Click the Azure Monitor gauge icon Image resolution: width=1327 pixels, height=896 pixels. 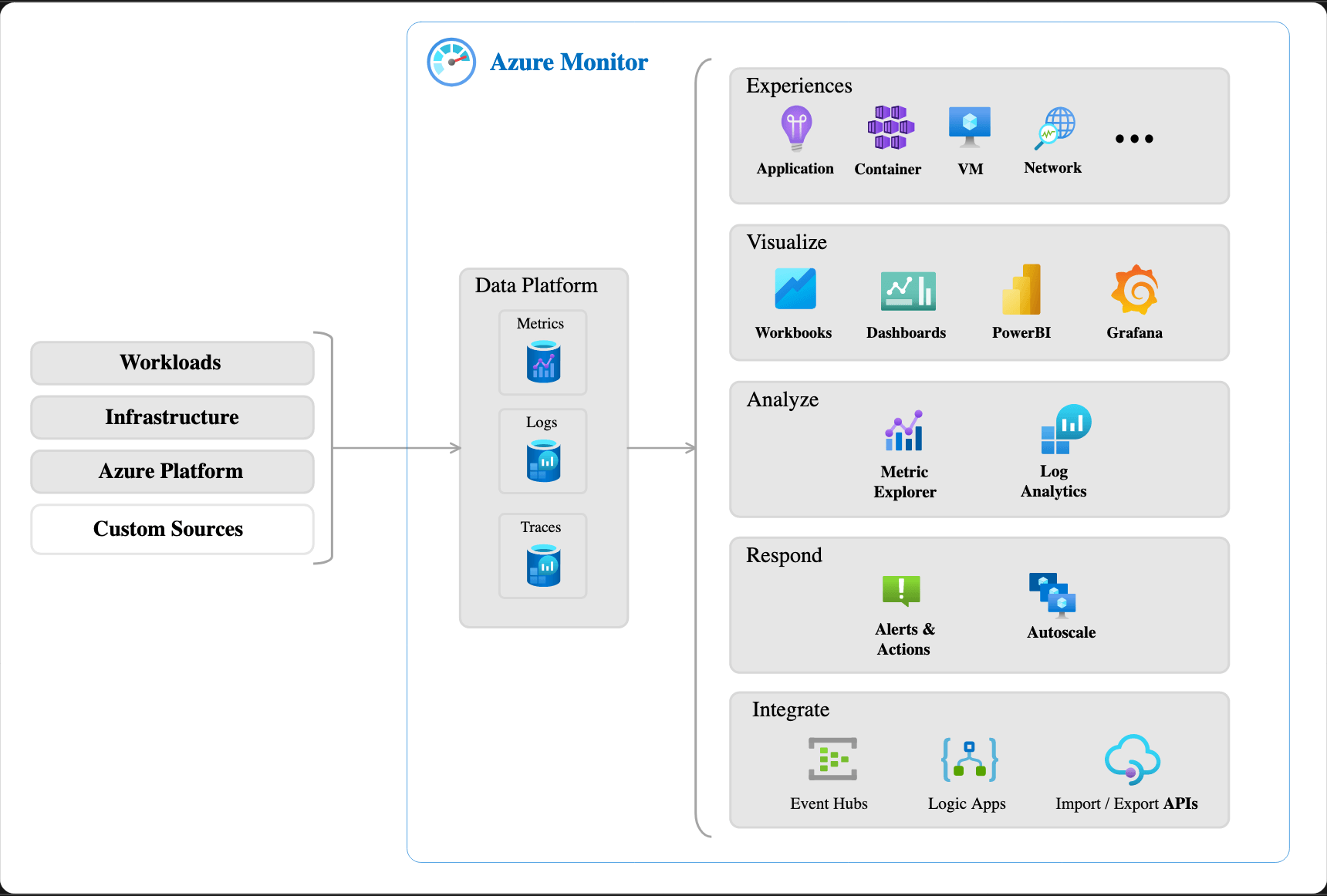tap(451, 62)
